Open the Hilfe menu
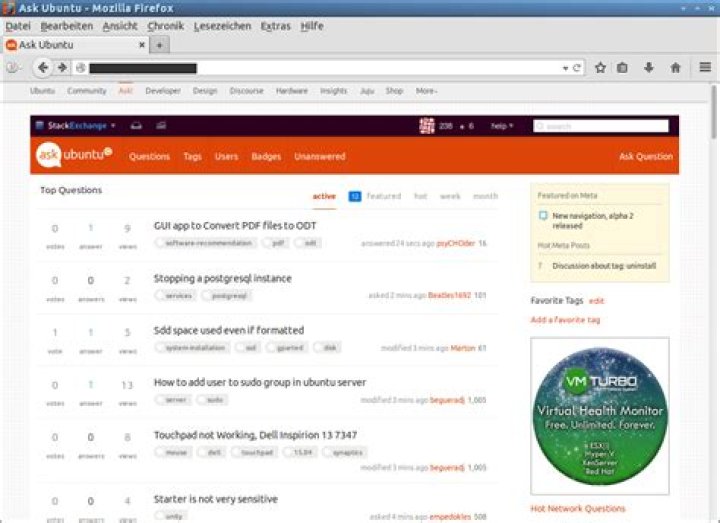 (312, 26)
